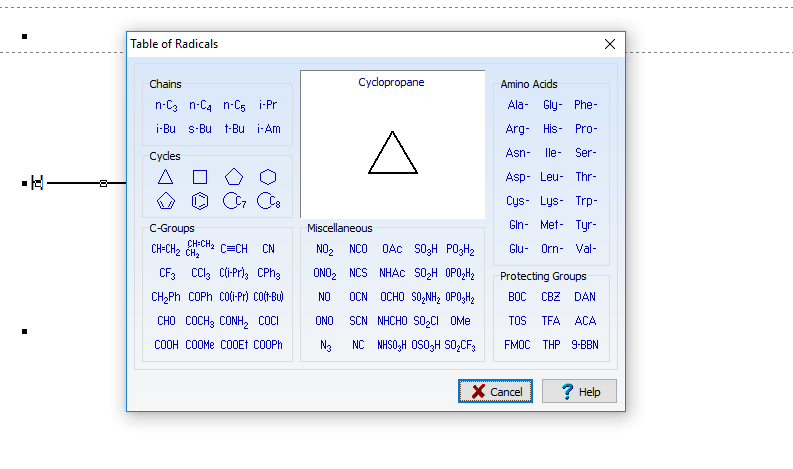Select the C8 cyclooctane ring icon
This screenshot has height=469, width=793.
click(268, 201)
